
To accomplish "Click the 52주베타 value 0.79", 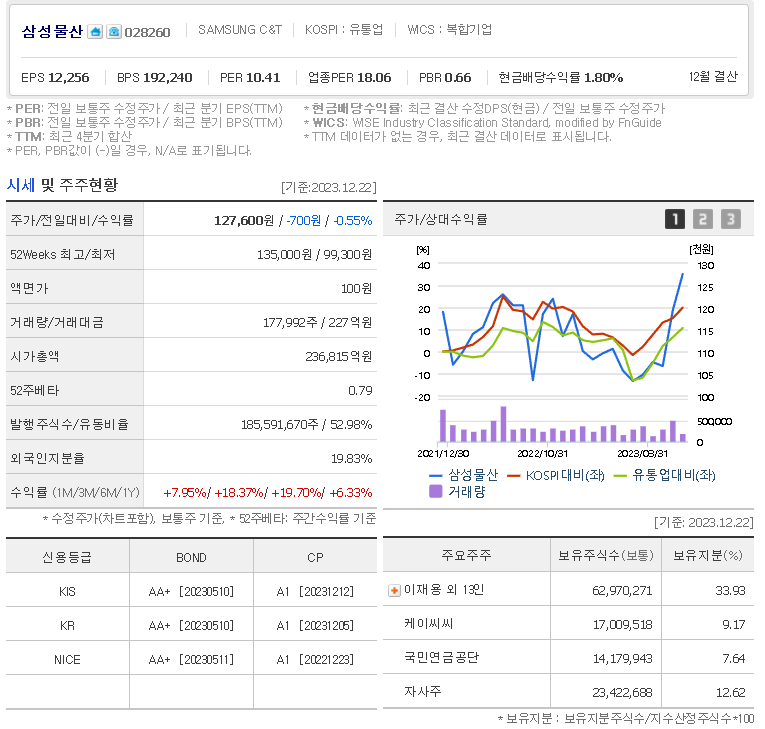I will pos(360,390).
